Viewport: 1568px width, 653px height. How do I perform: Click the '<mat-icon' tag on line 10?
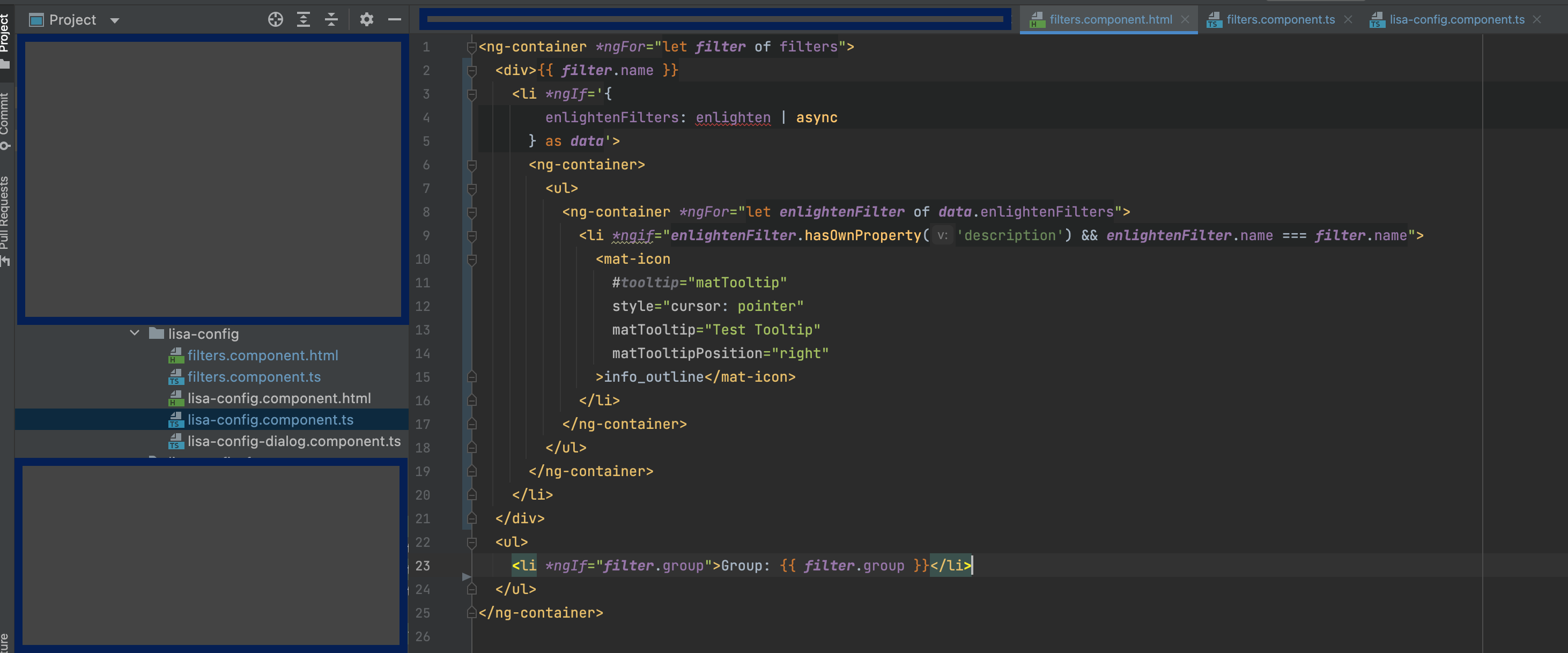click(632, 258)
